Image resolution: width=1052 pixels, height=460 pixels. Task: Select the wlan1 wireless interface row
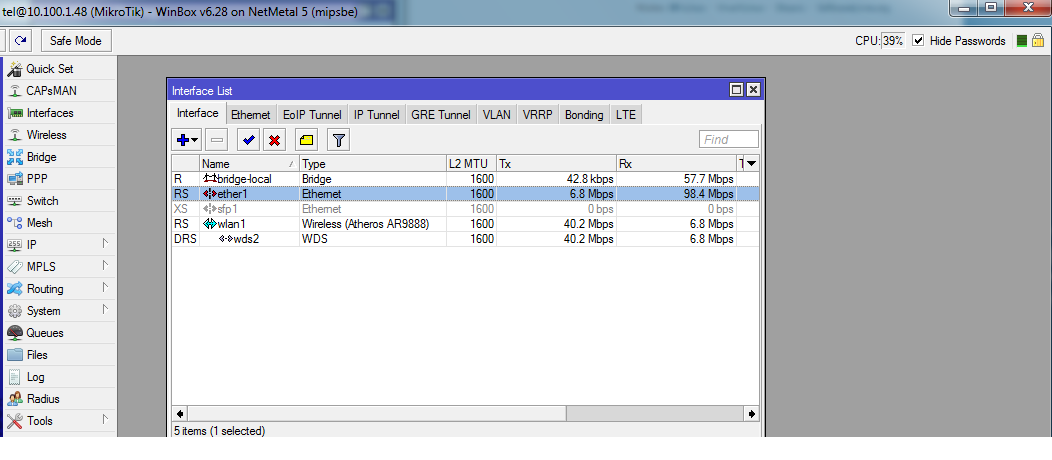466,224
